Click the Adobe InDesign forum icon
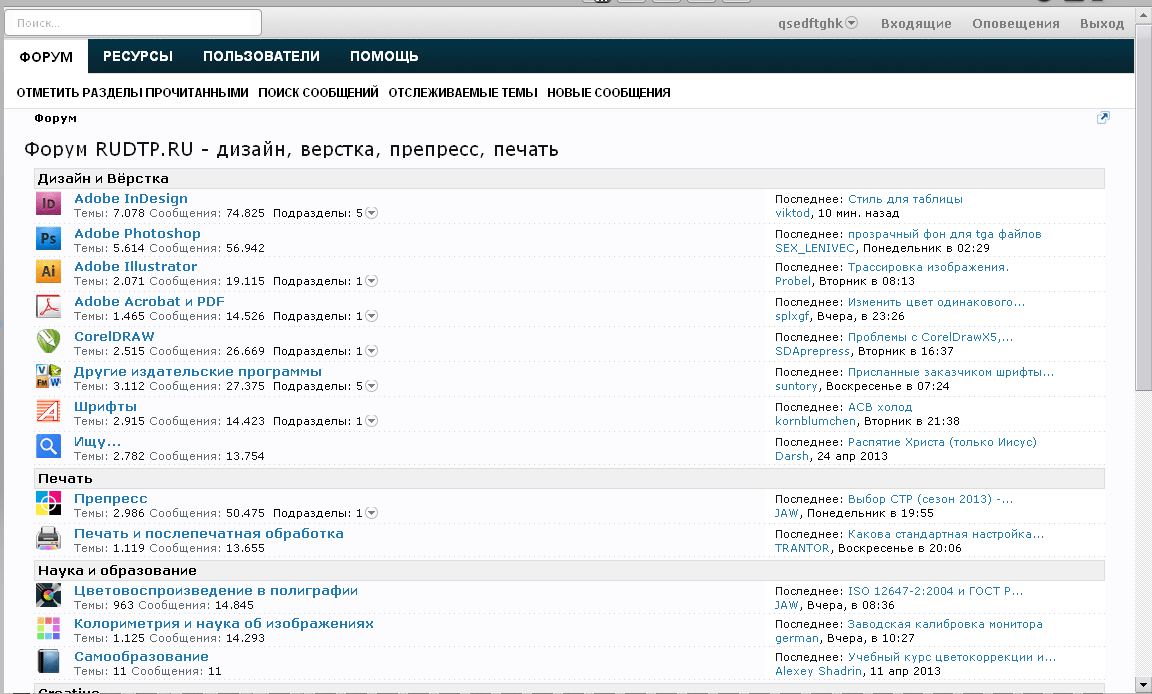Screen dimensions: 1152x694 point(48,203)
